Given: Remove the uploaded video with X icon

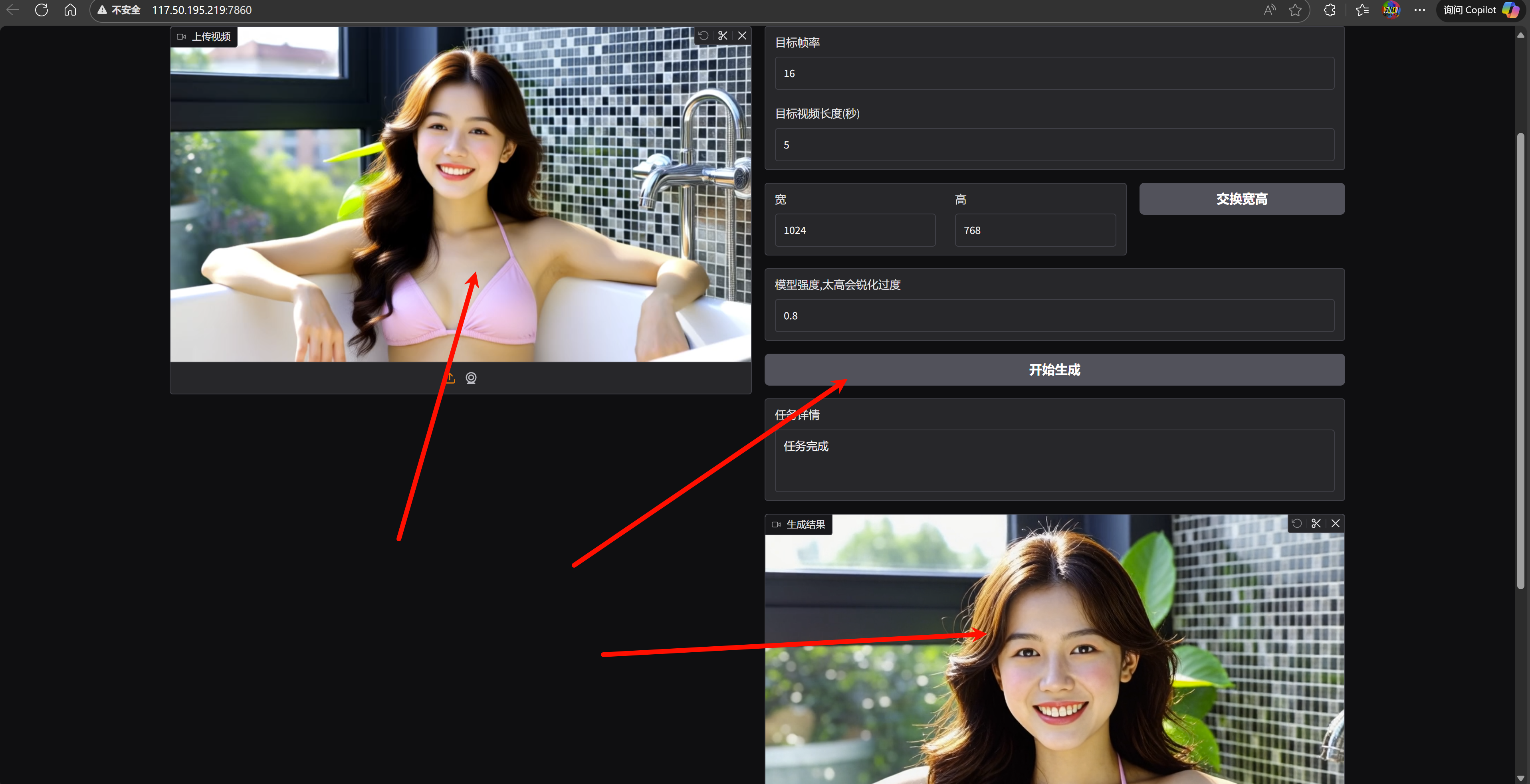Looking at the screenshot, I should (x=742, y=36).
